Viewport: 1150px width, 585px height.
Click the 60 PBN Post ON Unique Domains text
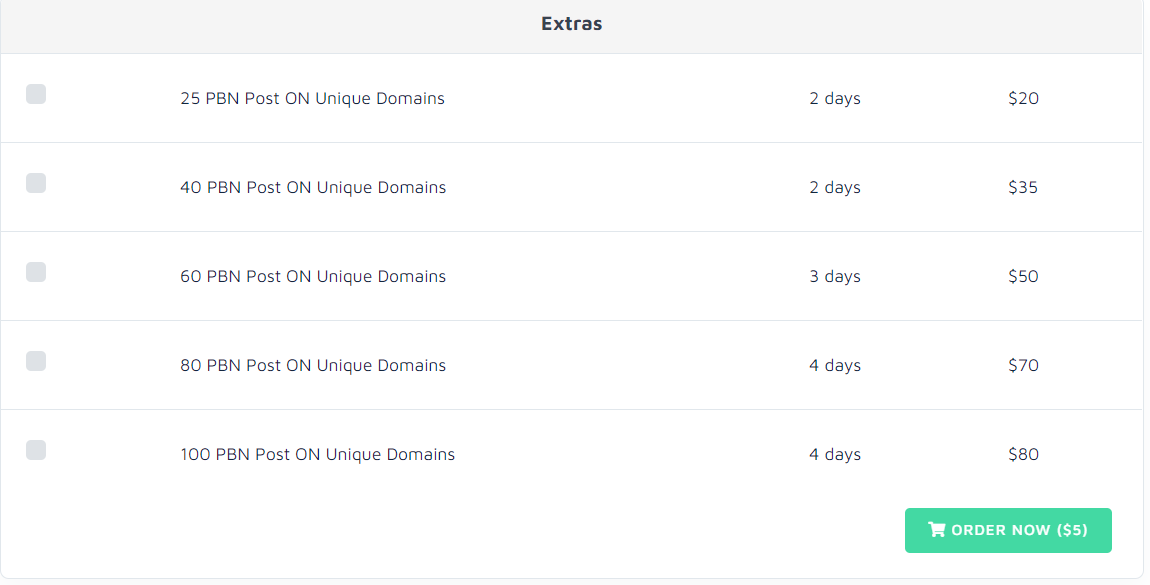click(x=312, y=276)
